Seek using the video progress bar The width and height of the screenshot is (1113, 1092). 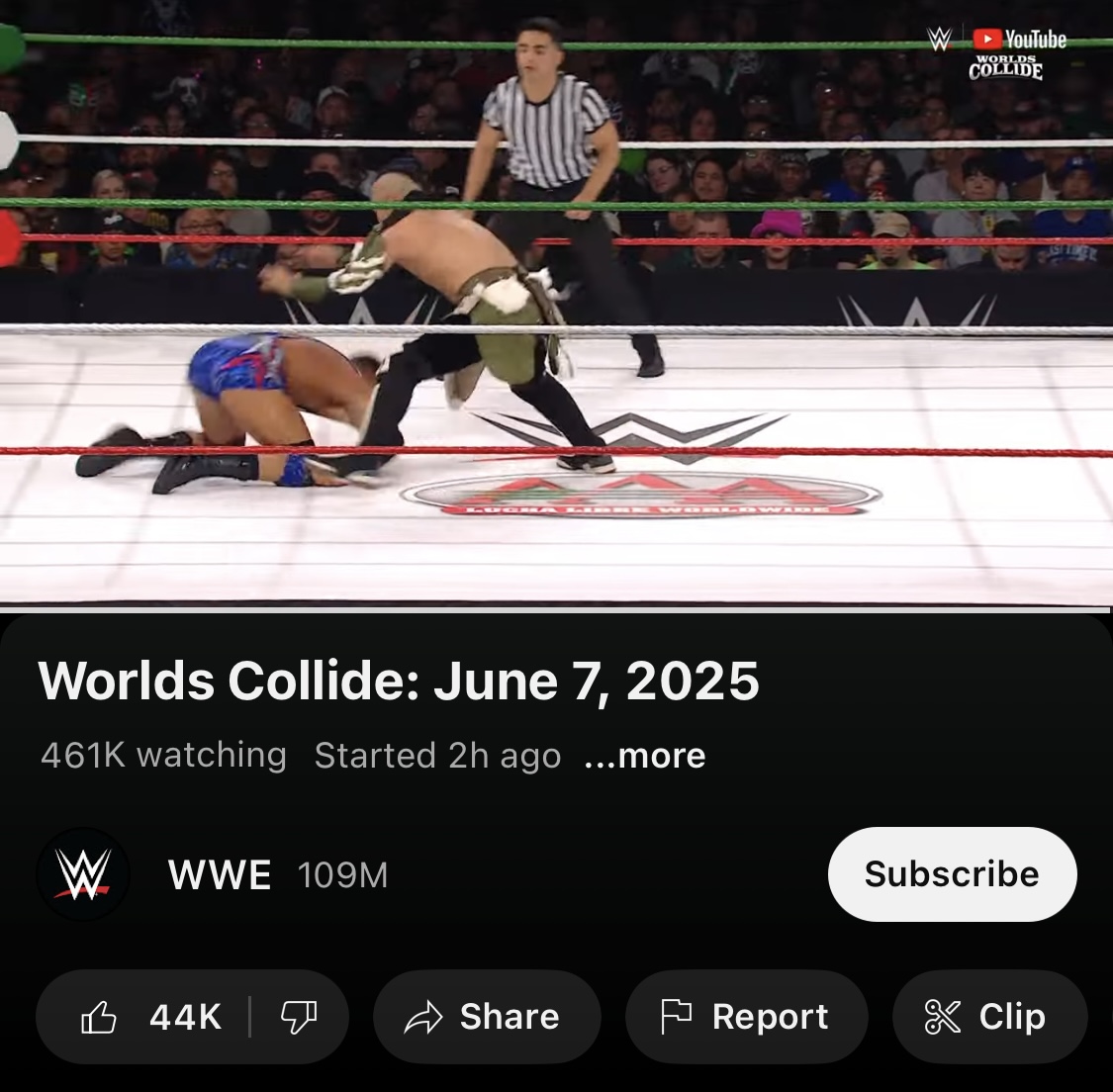coord(556,609)
